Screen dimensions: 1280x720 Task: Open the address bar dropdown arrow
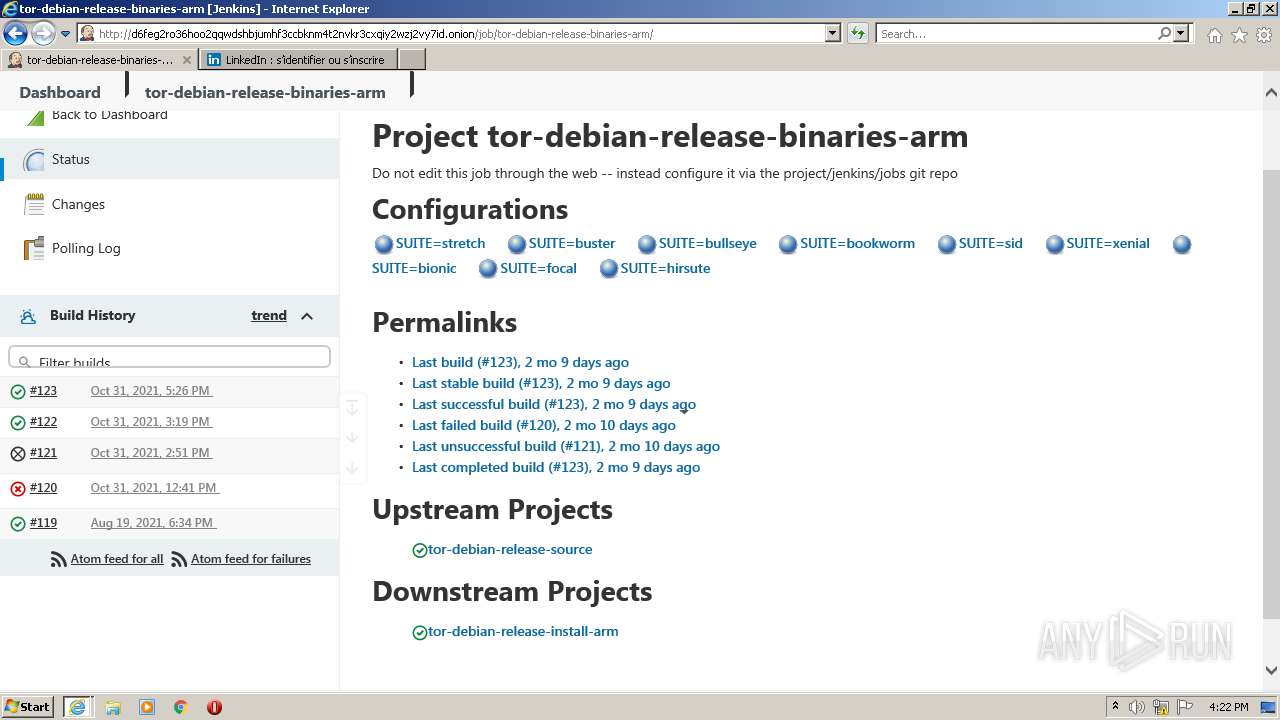coord(832,34)
